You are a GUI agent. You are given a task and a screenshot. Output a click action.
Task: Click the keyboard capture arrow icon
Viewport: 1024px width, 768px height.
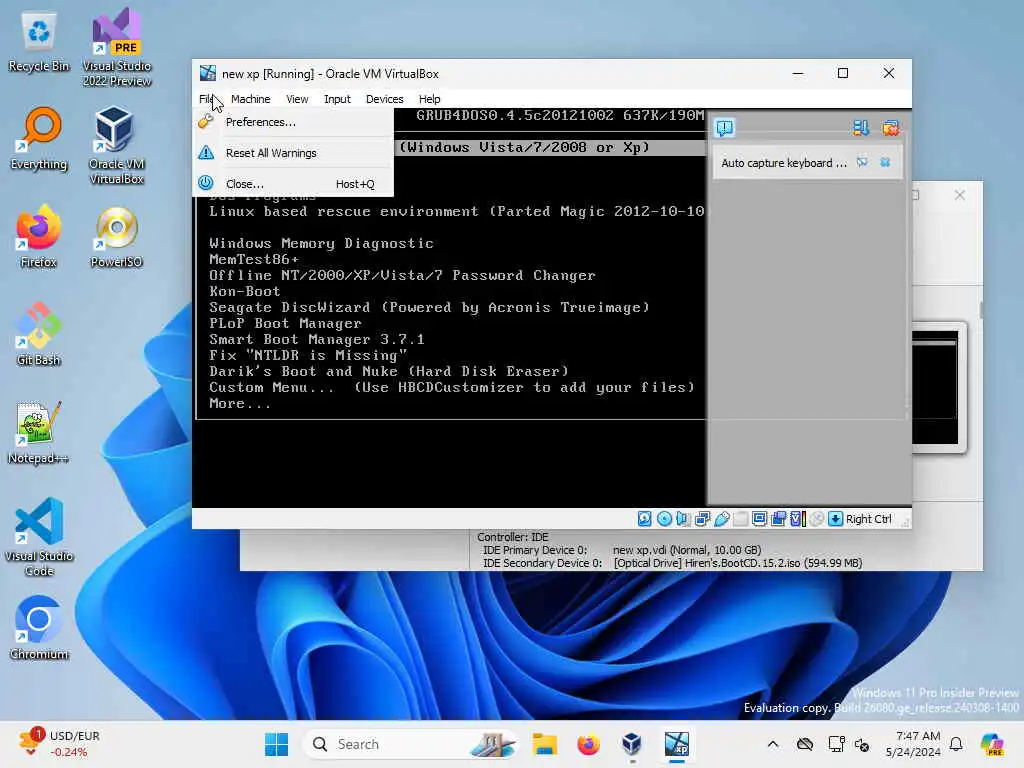[835, 519]
